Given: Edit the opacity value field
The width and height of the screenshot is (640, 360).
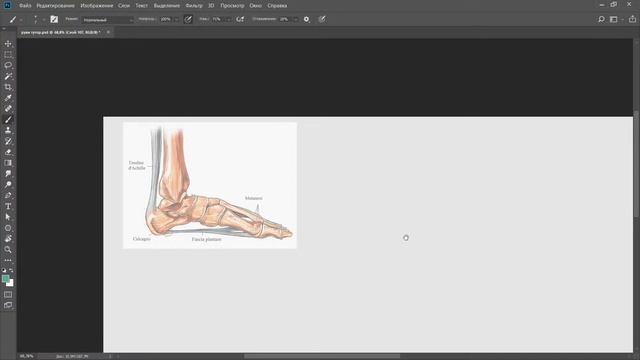Looking at the screenshot, I should click(x=166, y=19).
